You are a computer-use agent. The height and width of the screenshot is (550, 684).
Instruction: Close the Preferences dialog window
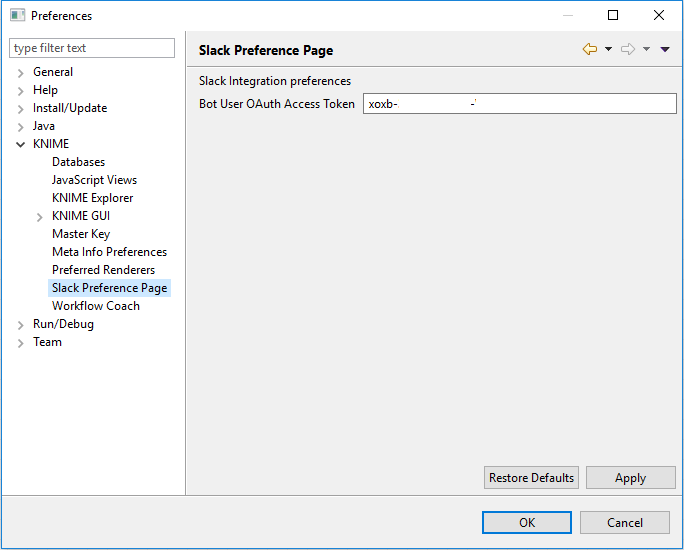[x=659, y=15]
